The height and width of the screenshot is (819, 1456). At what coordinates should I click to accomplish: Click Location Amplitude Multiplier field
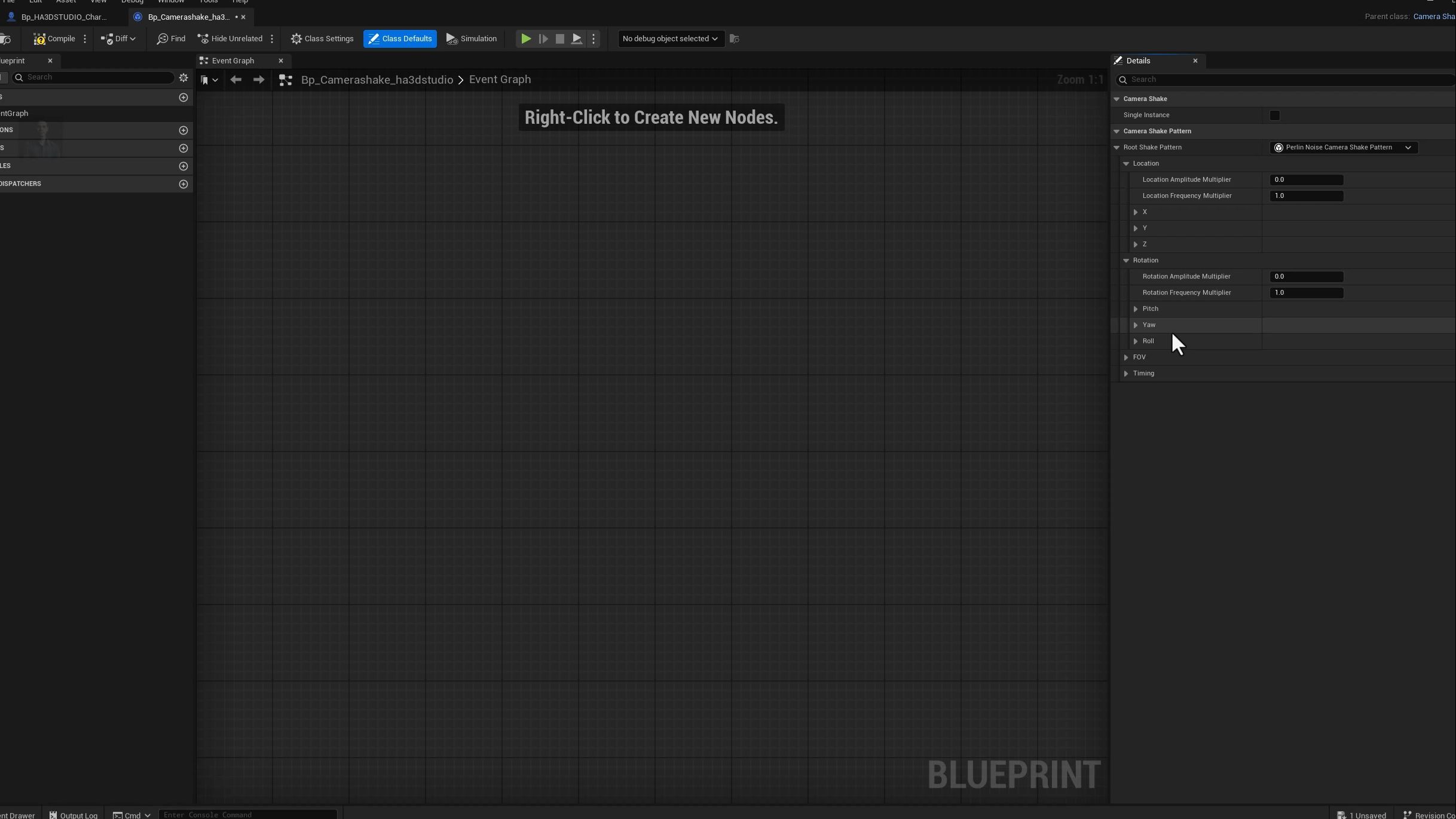coord(1306,180)
